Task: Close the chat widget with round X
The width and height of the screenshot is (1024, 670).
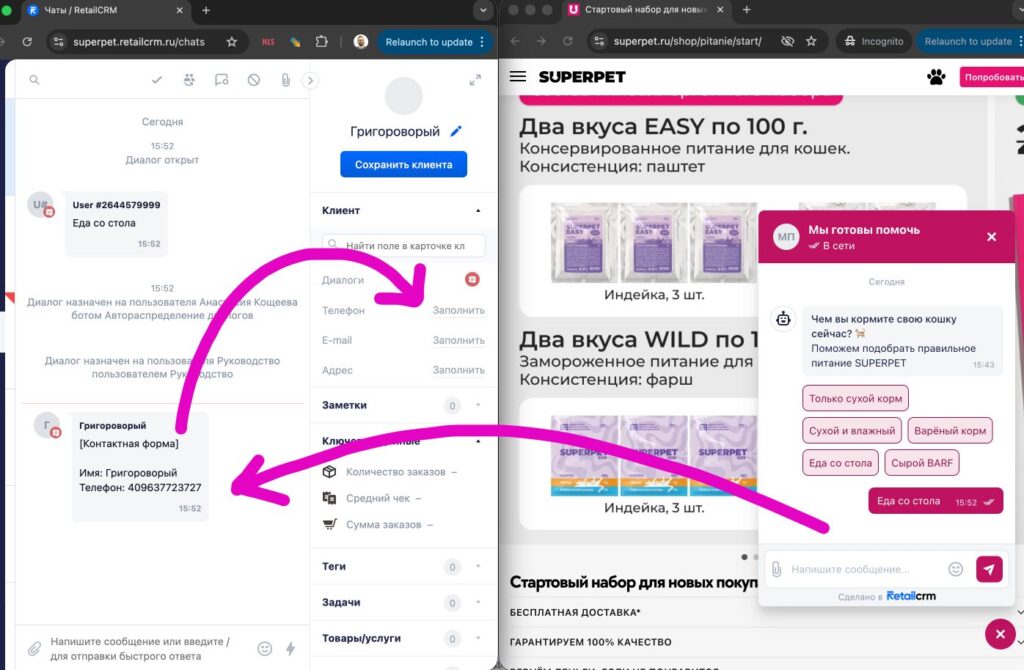Action: coord(1000,634)
